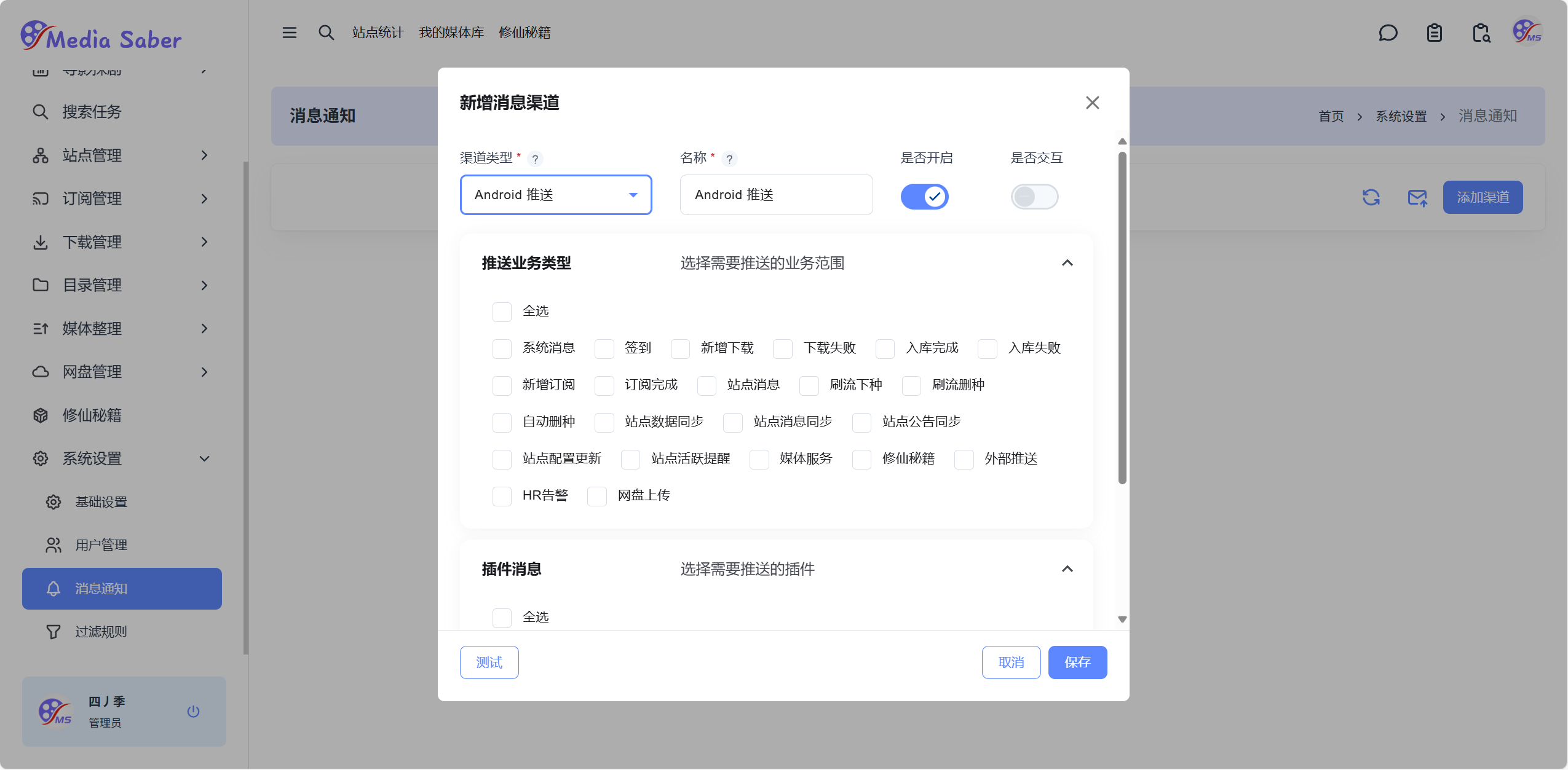Check the 新增下载 checkbox
1568x770 pixels.
pos(680,348)
